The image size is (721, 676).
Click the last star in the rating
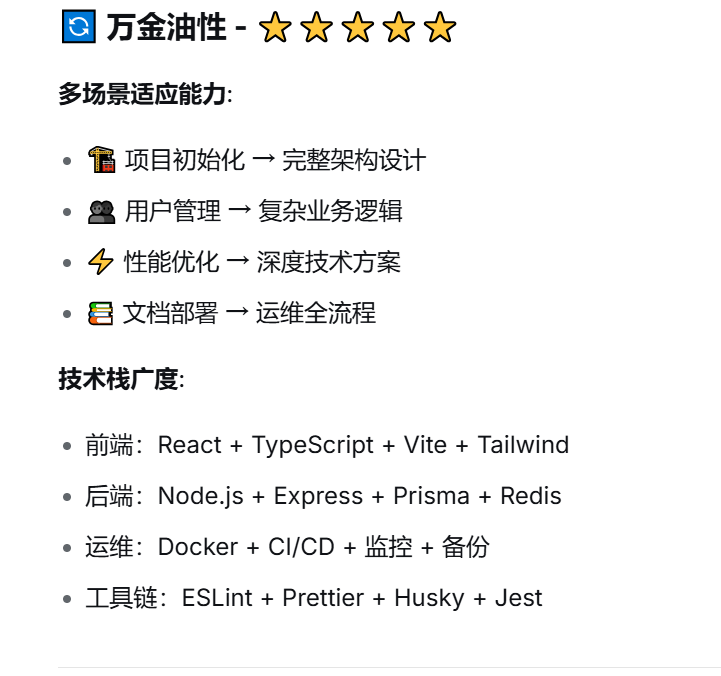click(439, 28)
